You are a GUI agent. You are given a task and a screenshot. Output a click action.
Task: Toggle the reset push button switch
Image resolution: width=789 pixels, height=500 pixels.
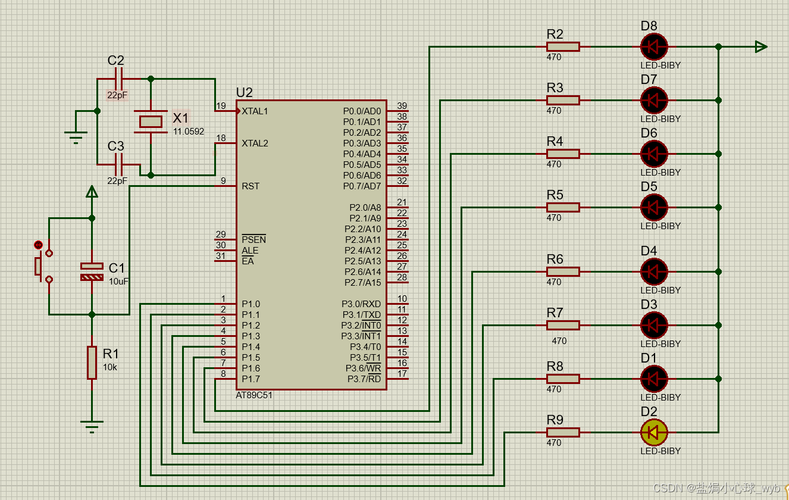pyautogui.click(x=43, y=266)
